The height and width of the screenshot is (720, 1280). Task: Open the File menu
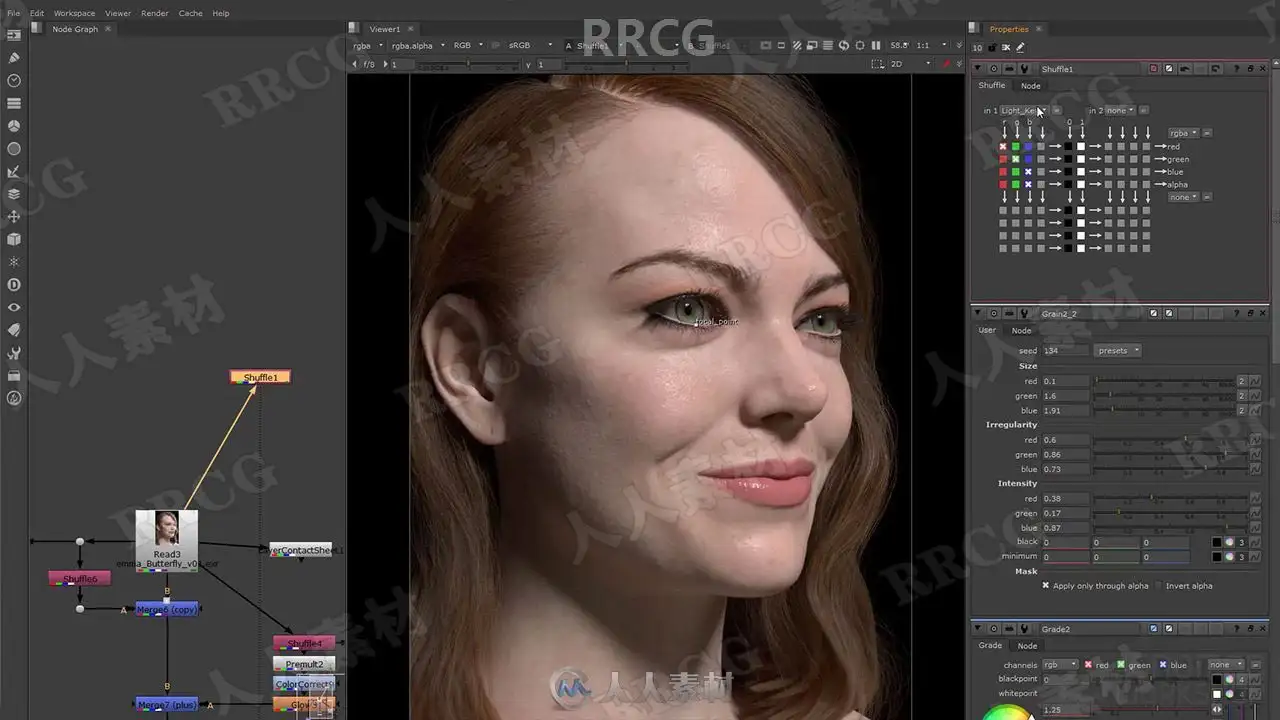click(13, 13)
